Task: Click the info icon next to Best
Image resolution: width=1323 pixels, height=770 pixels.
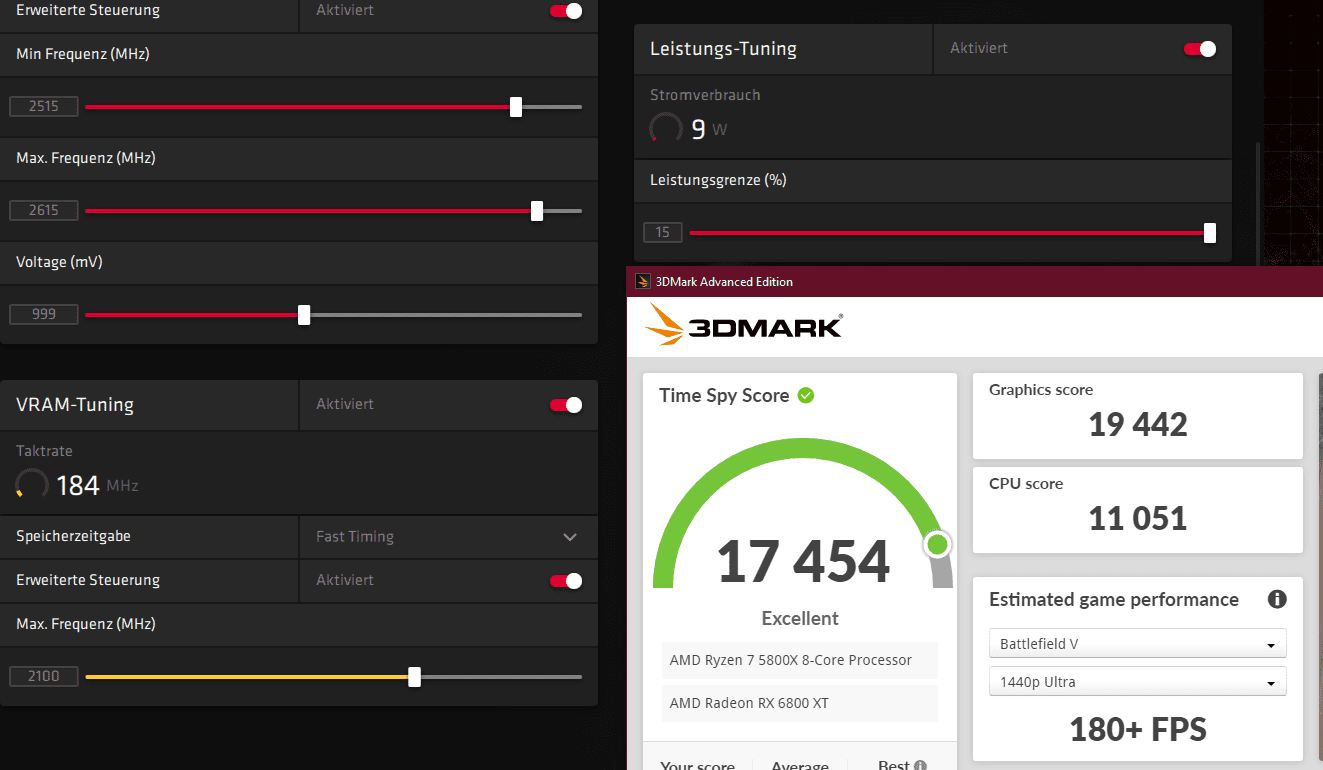Action: coord(920,765)
